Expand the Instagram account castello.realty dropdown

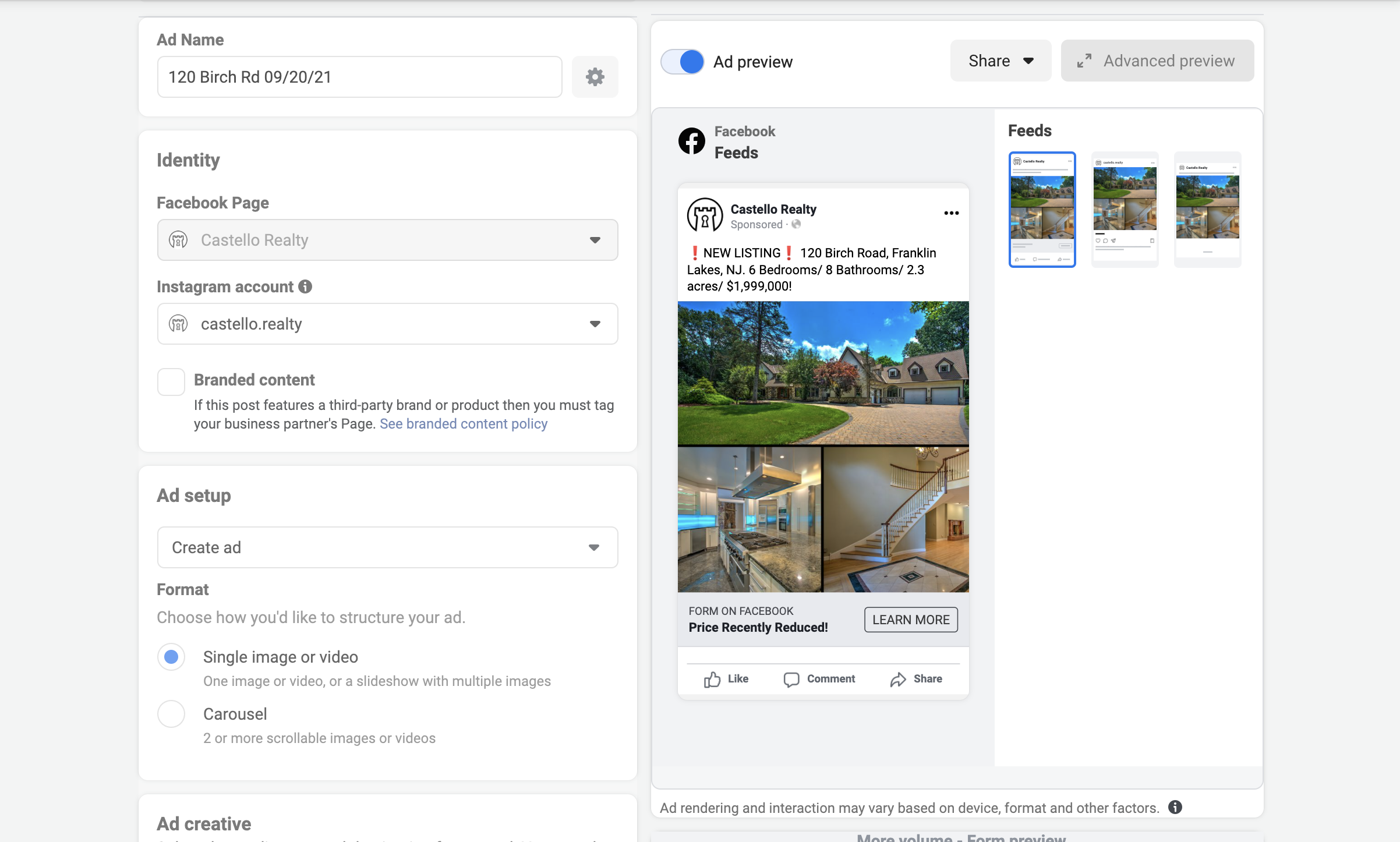coord(387,324)
